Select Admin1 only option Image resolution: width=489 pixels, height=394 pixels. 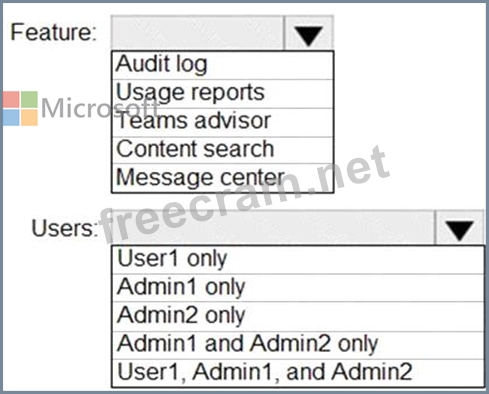pyautogui.click(x=298, y=288)
